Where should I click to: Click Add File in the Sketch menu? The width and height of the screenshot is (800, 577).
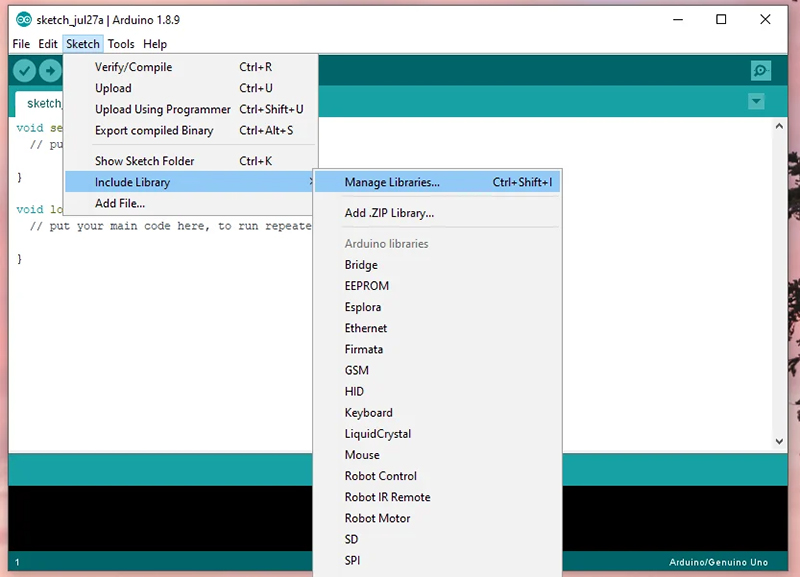120,203
